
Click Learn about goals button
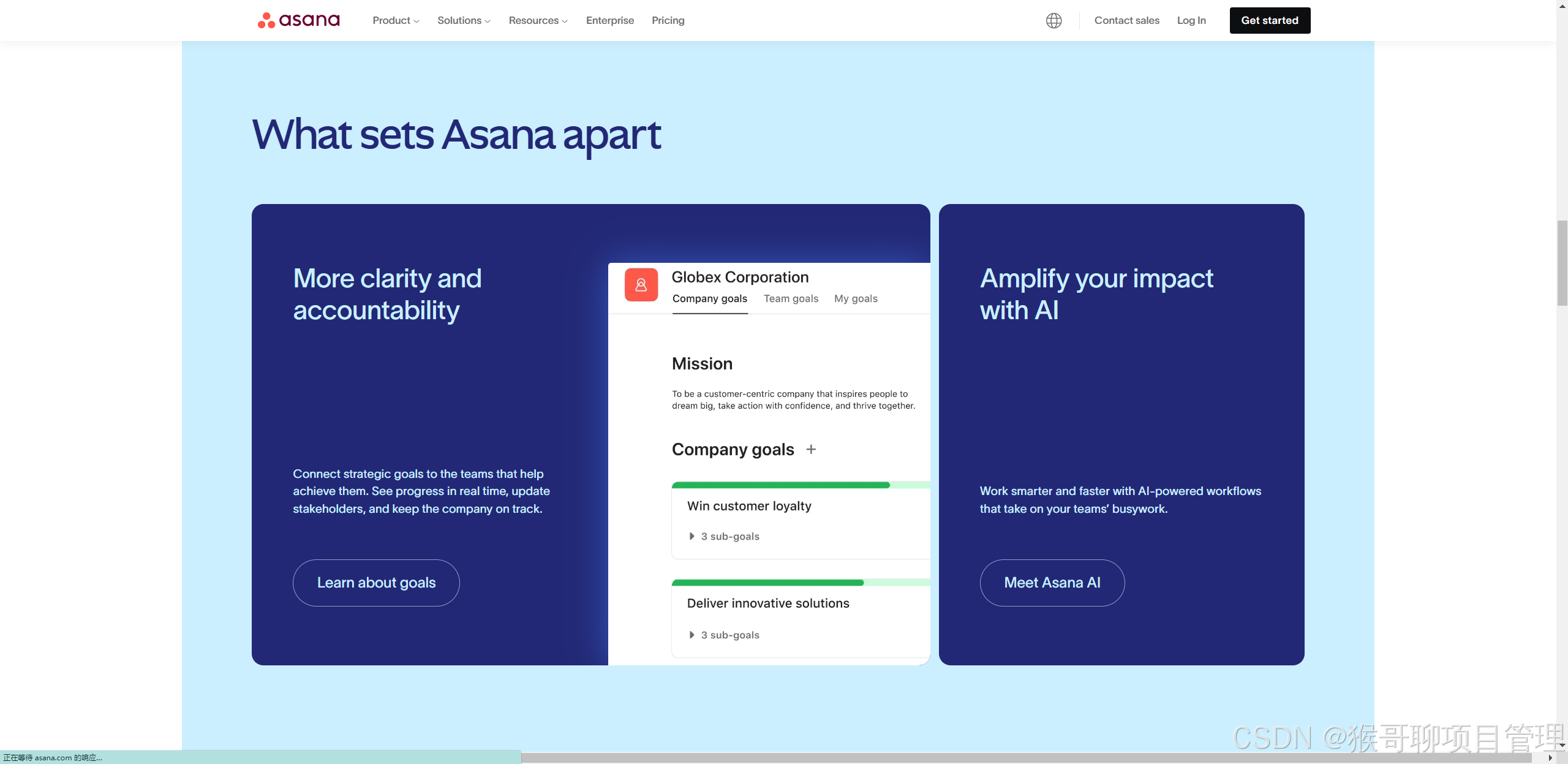click(376, 583)
